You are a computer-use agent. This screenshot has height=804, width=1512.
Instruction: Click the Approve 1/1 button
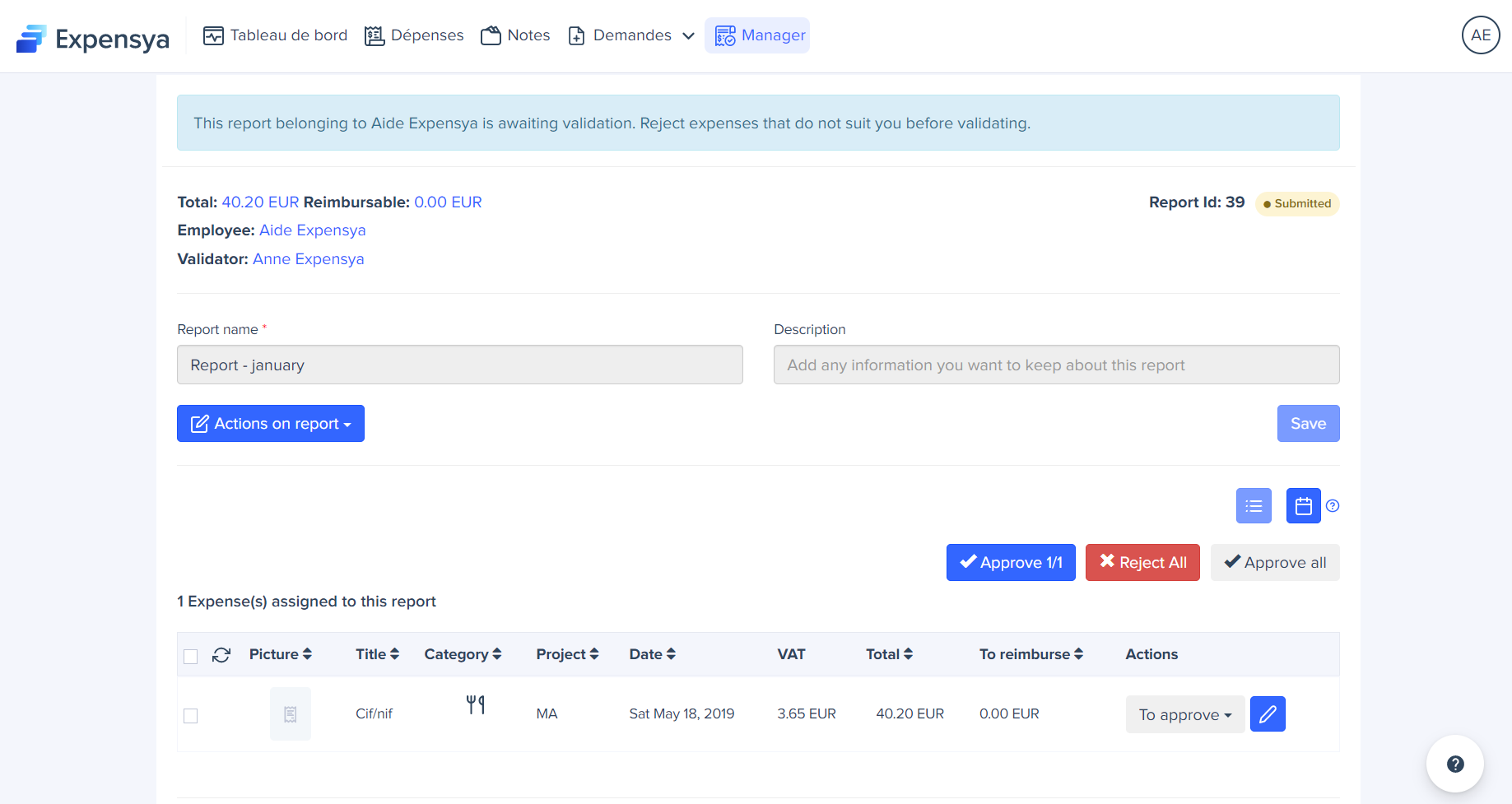coord(1011,563)
